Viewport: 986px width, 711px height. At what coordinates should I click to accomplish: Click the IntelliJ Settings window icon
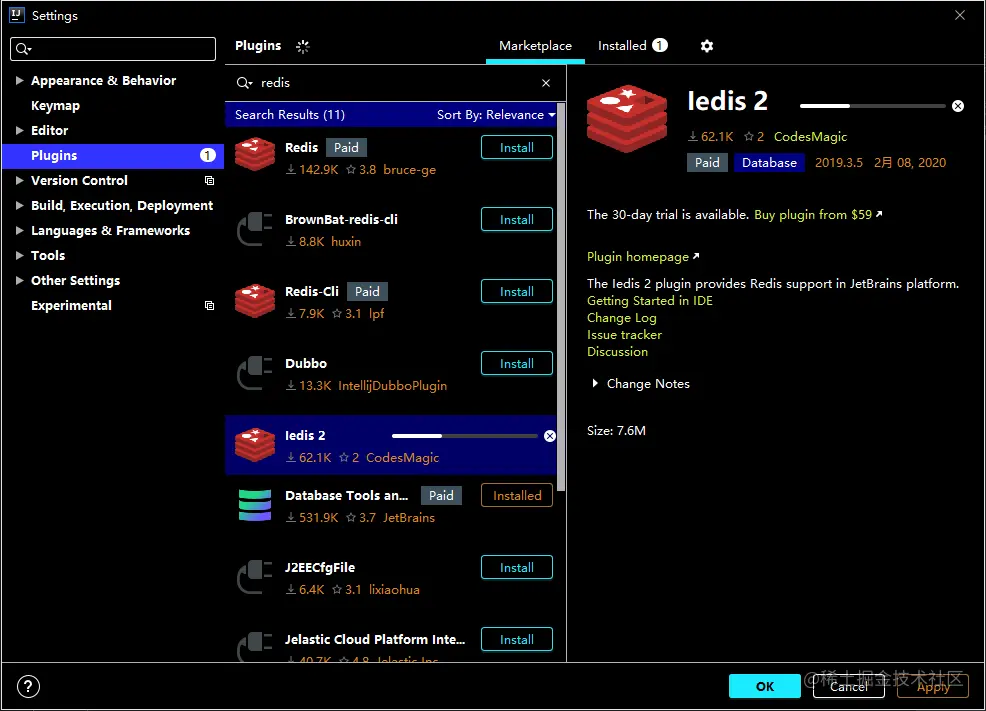[16, 15]
